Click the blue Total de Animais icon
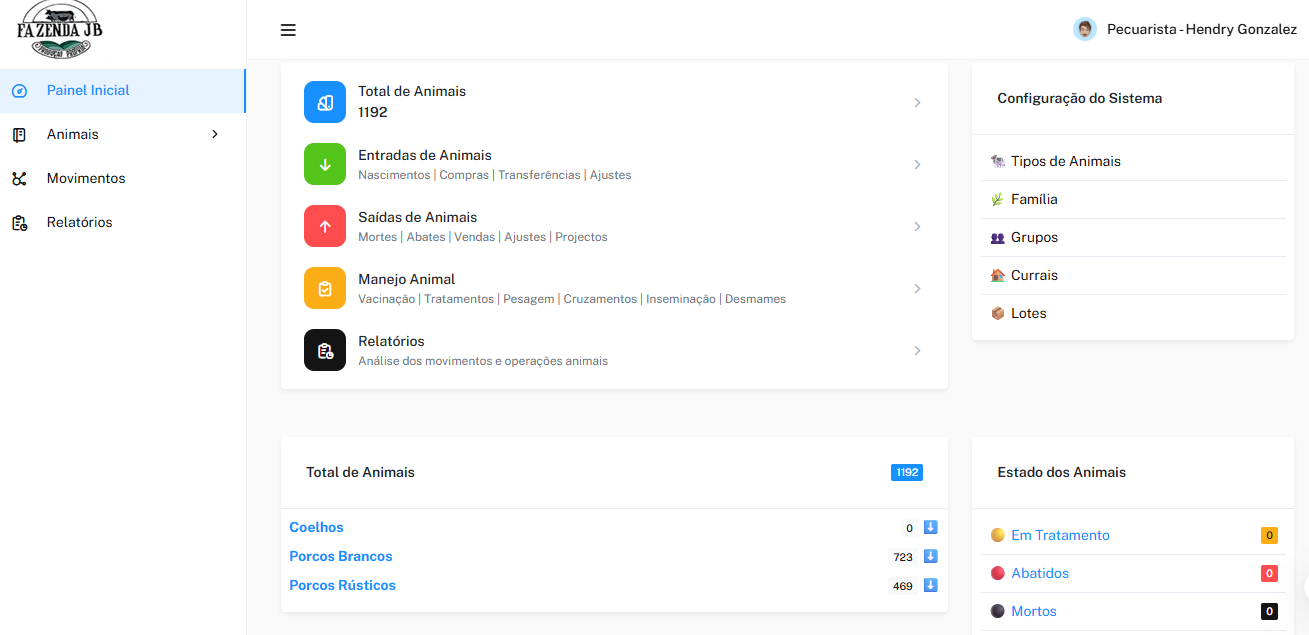Screen dimensions: 1309x635 (x=325, y=102)
